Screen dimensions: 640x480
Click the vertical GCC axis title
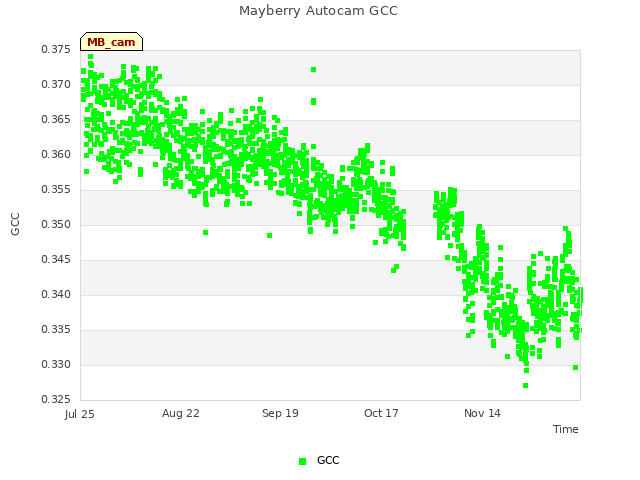tap(15, 224)
